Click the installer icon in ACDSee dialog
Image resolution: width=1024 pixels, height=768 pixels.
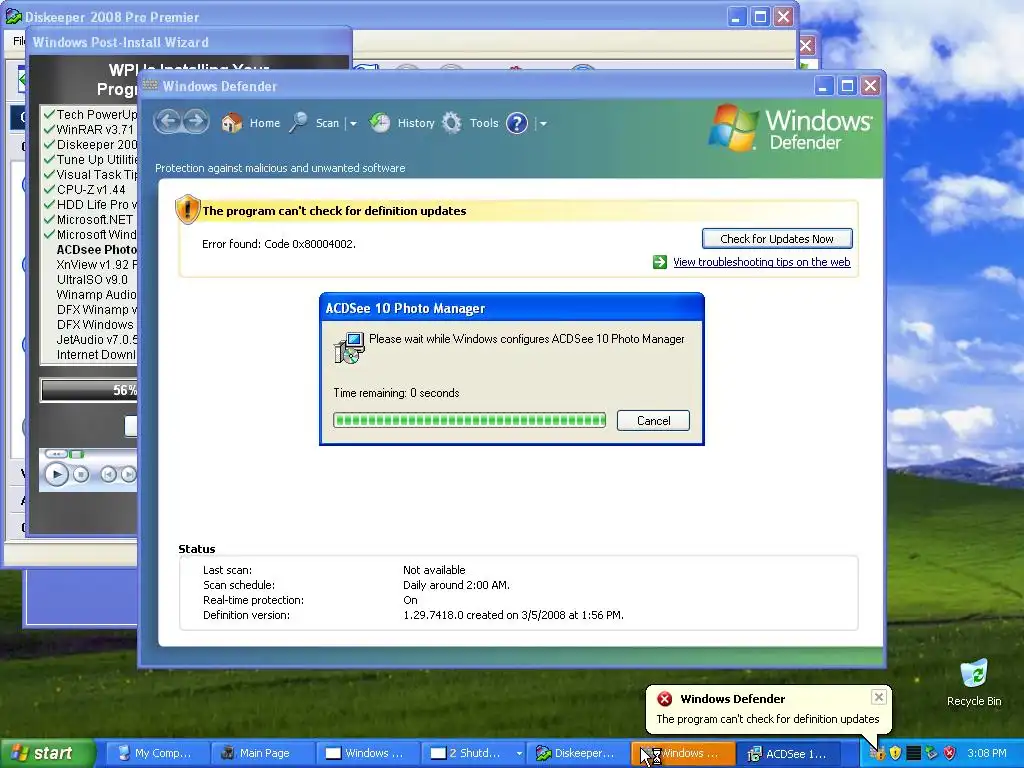(349, 347)
